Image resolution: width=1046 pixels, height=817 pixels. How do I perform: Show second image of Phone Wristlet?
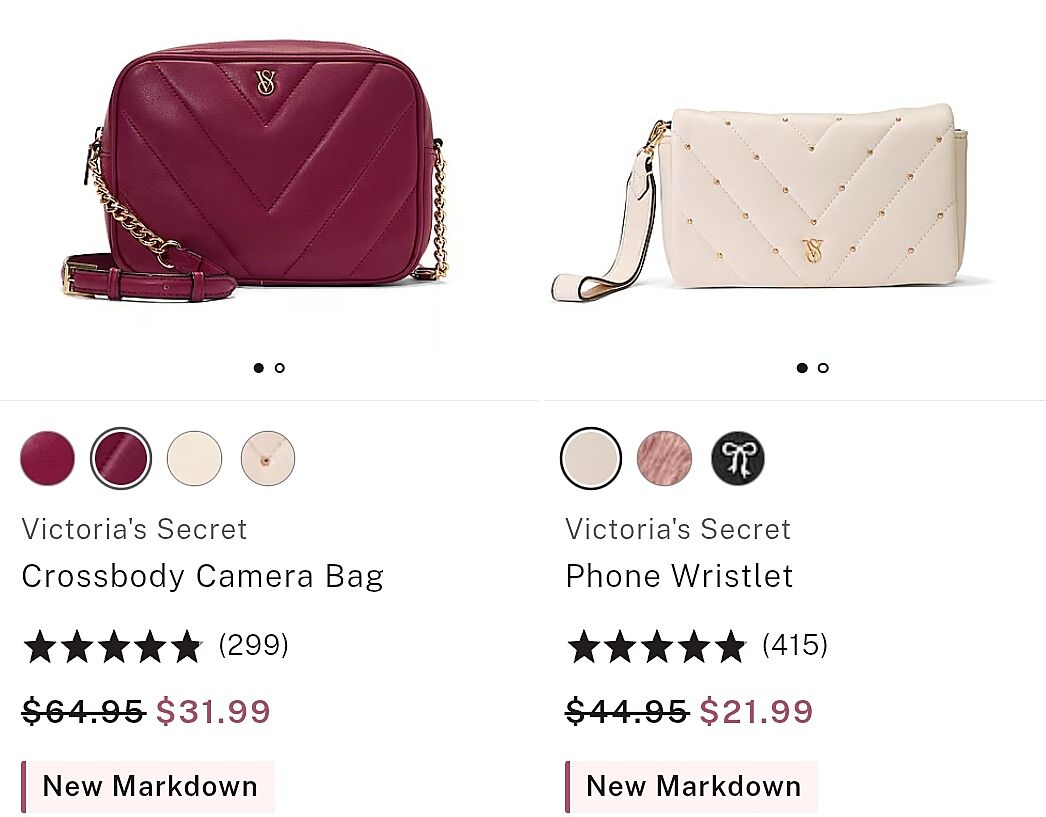(x=823, y=368)
